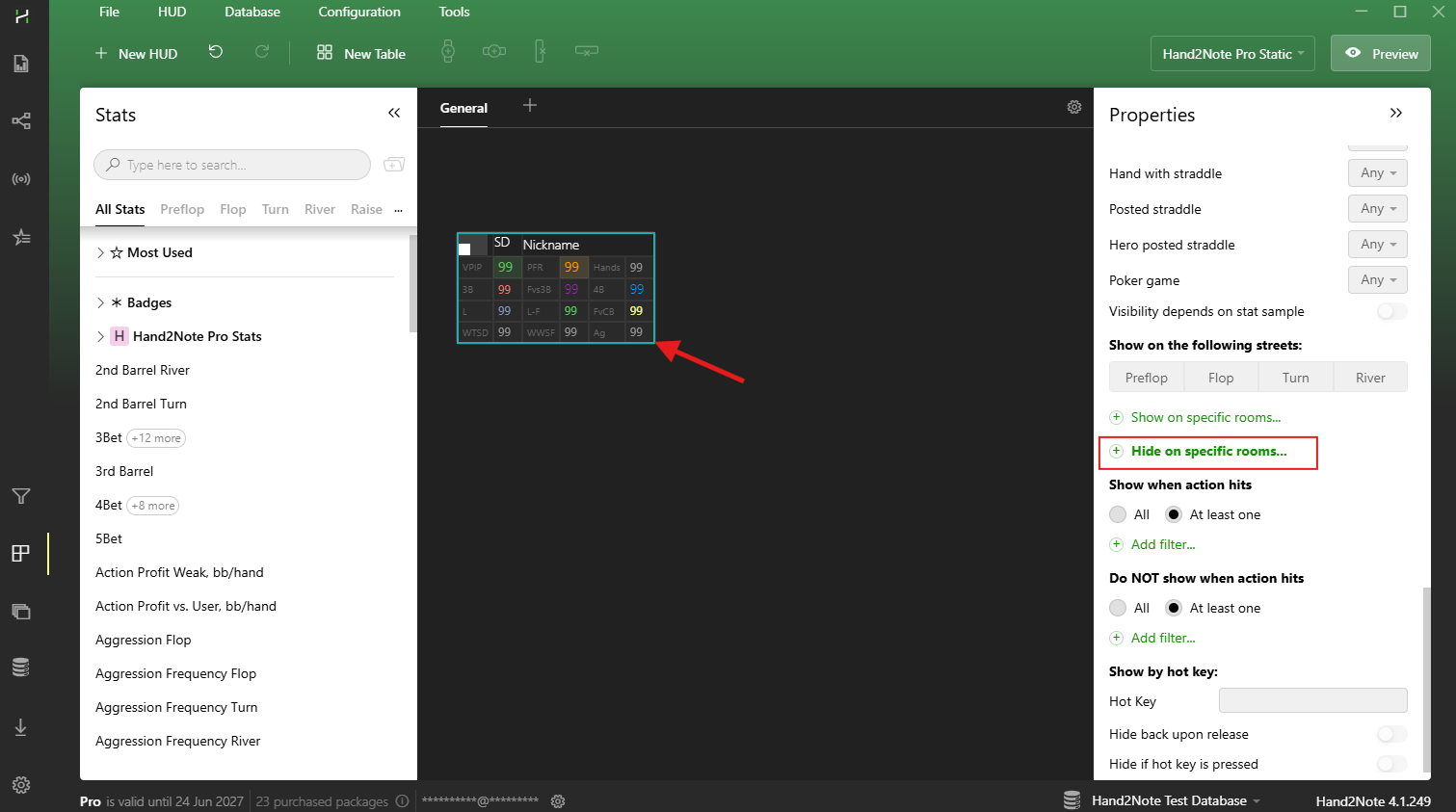
Task: Open Poker game dropdown
Action: pyautogui.click(x=1378, y=280)
